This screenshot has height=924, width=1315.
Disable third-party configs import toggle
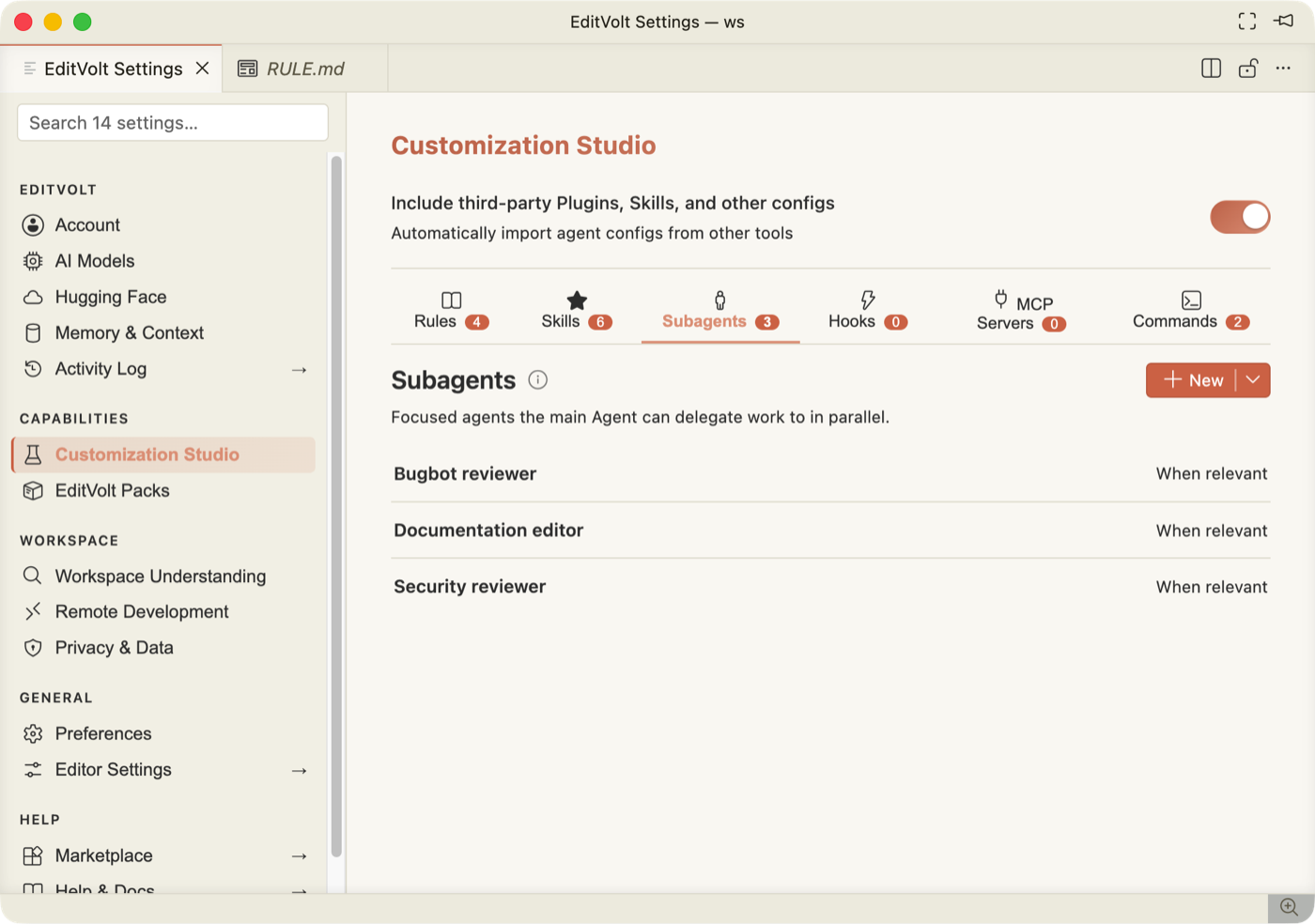[1240, 217]
